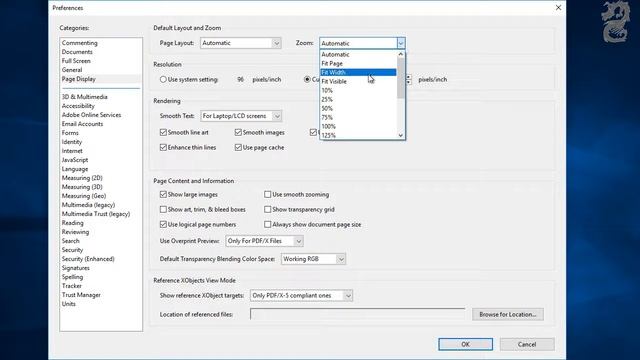This screenshot has width=640, height=360.
Task: Toggle Use page cache checkbox
Action: tap(238, 147)
